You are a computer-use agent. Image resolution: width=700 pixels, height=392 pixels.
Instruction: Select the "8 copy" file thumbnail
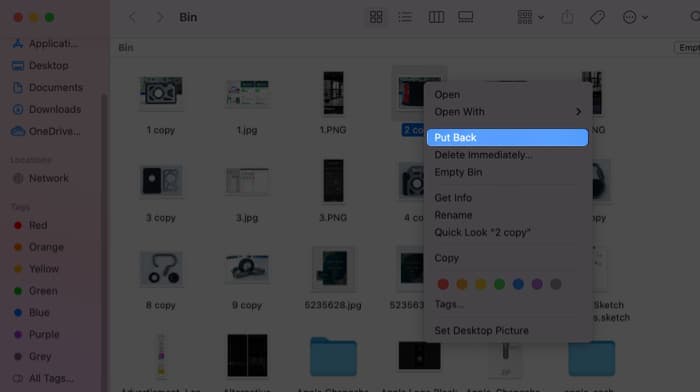point(161,269)
